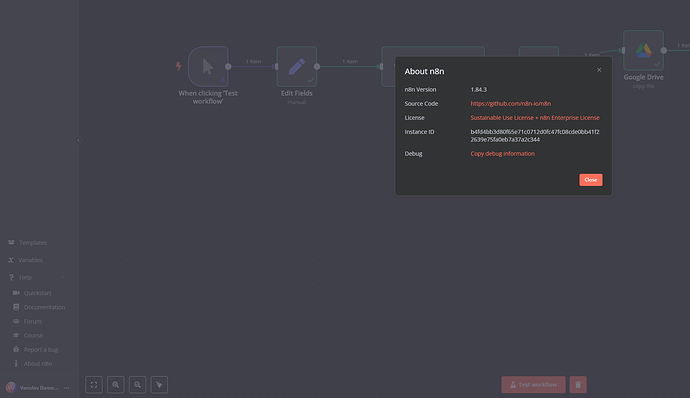The height and width of the screenshot is (398, 690).
Task: Click the orange Close button
Action: [591, 180]
